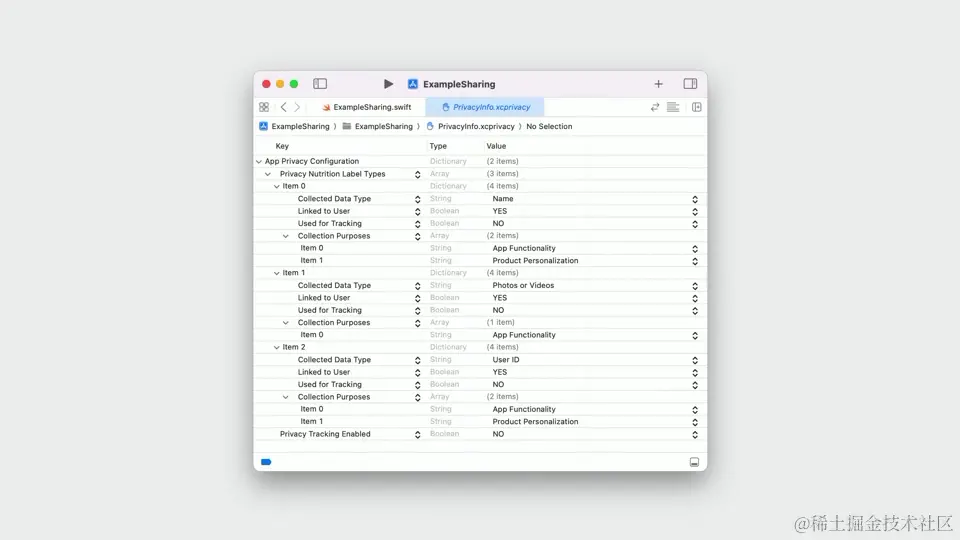Open key stepper for Privacy Tracking Enabled

click(418, 435)
